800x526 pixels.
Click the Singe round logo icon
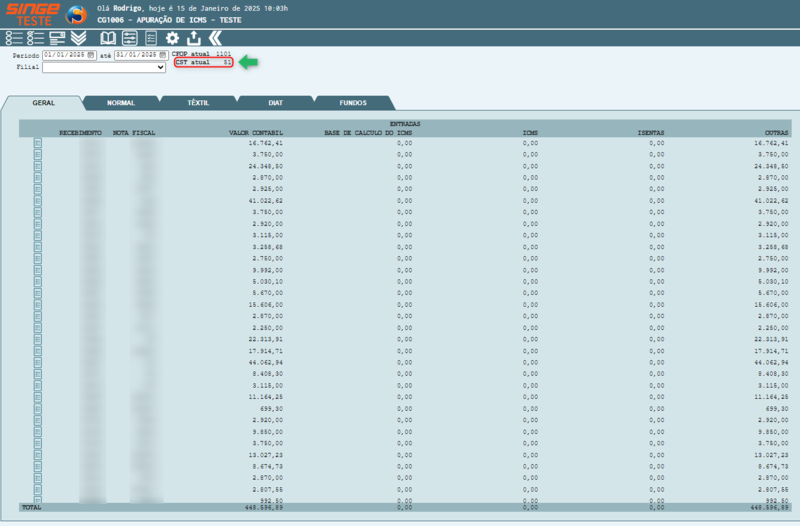coord(76,15)
